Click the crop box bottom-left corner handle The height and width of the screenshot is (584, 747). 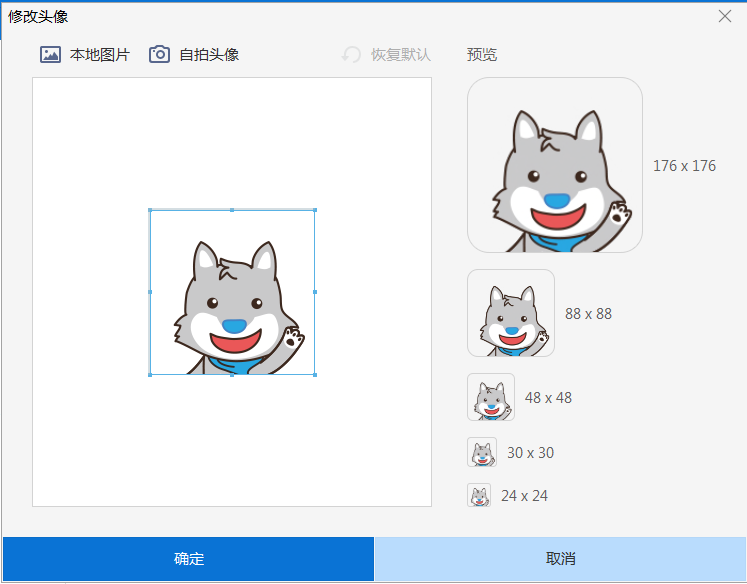coord(150,375)
